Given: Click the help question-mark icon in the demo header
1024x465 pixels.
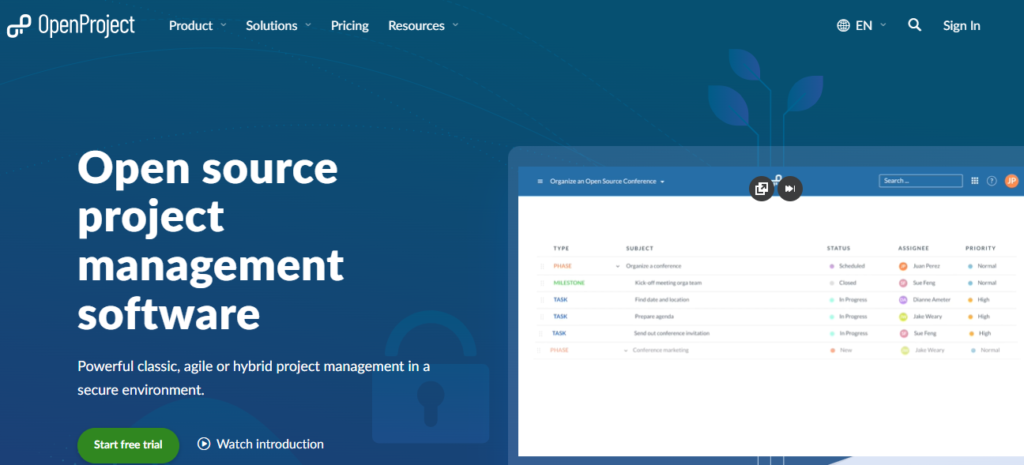Looking at the screenshot, I should pos(991,181).
